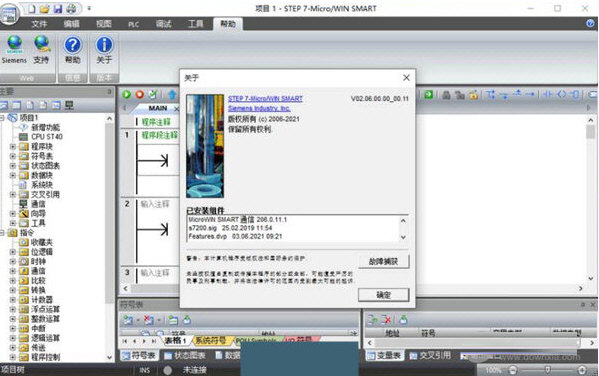Click the Print icon in quick access bar
Screen dimensions: 599x376
click(x=71, y=8)
